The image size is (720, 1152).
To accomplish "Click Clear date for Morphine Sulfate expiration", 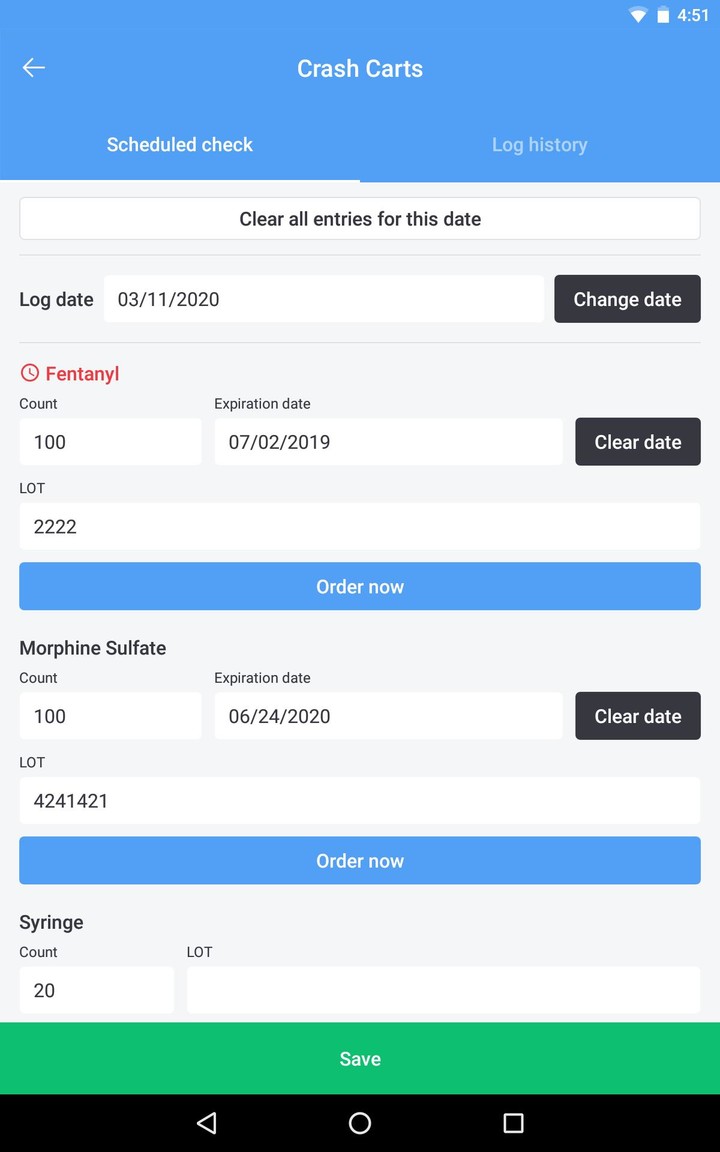I will (637, 716).
